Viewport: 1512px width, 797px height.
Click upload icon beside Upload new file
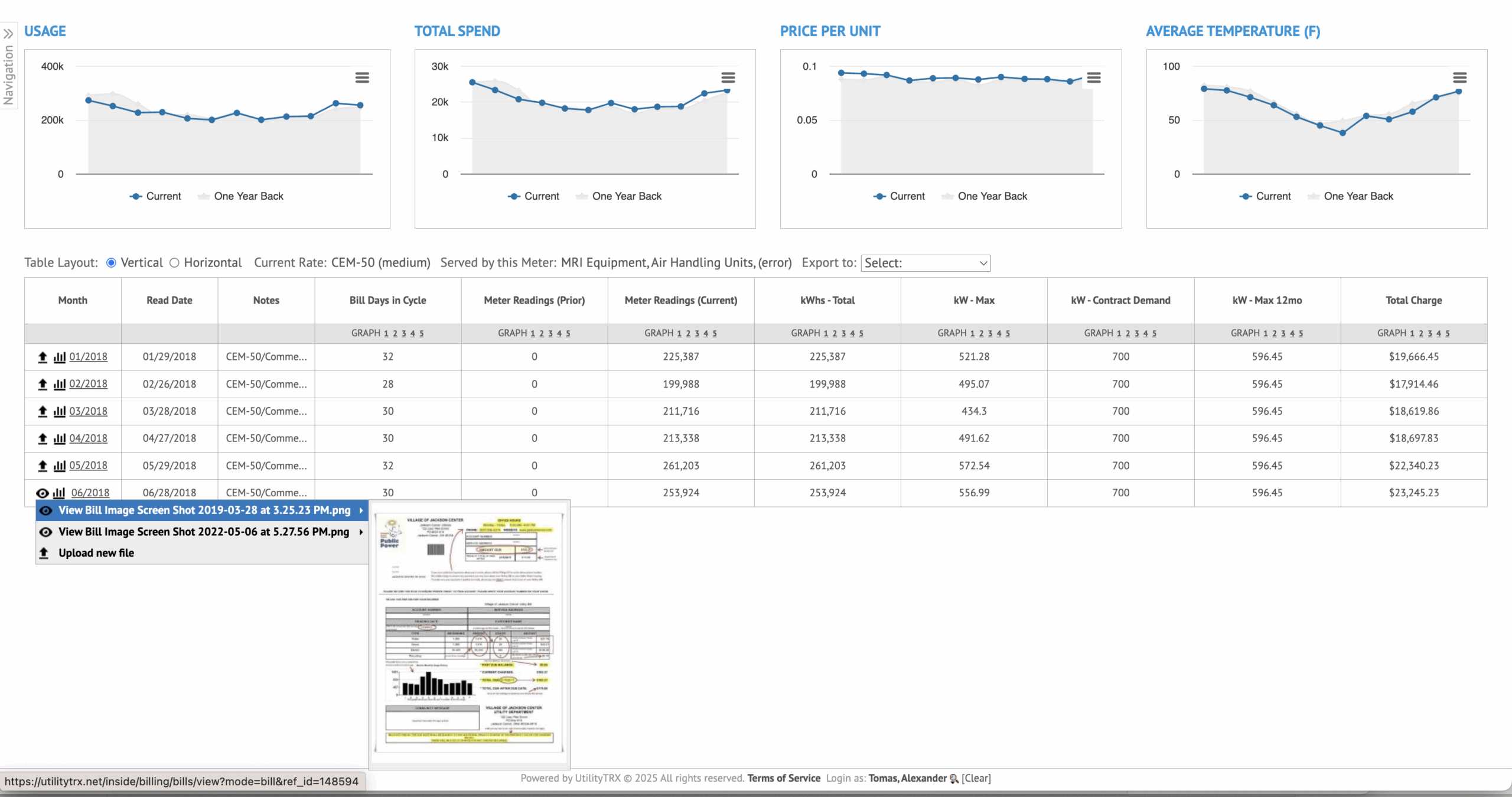pos(44,553)
